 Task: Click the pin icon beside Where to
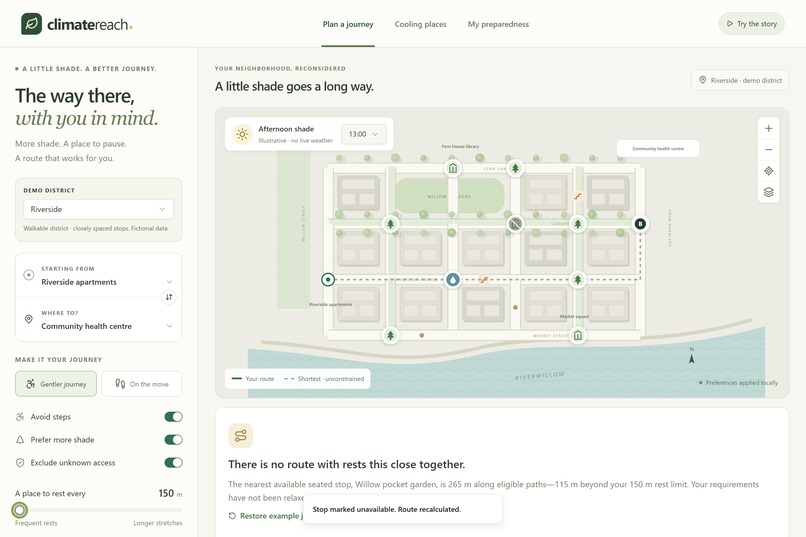29,319
